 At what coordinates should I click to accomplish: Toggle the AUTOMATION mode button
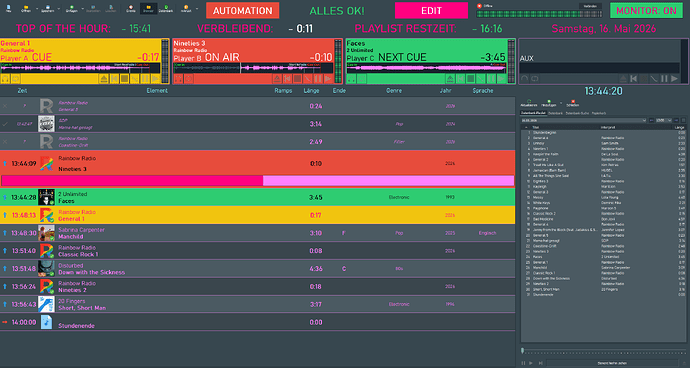[242, 11]
